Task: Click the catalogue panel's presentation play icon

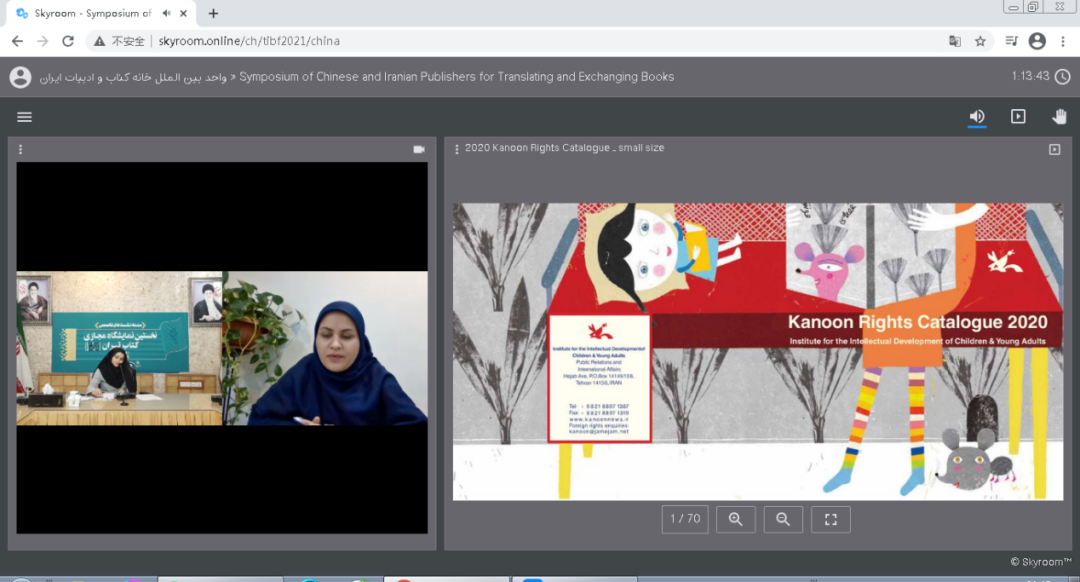Action: [1054, 149]
